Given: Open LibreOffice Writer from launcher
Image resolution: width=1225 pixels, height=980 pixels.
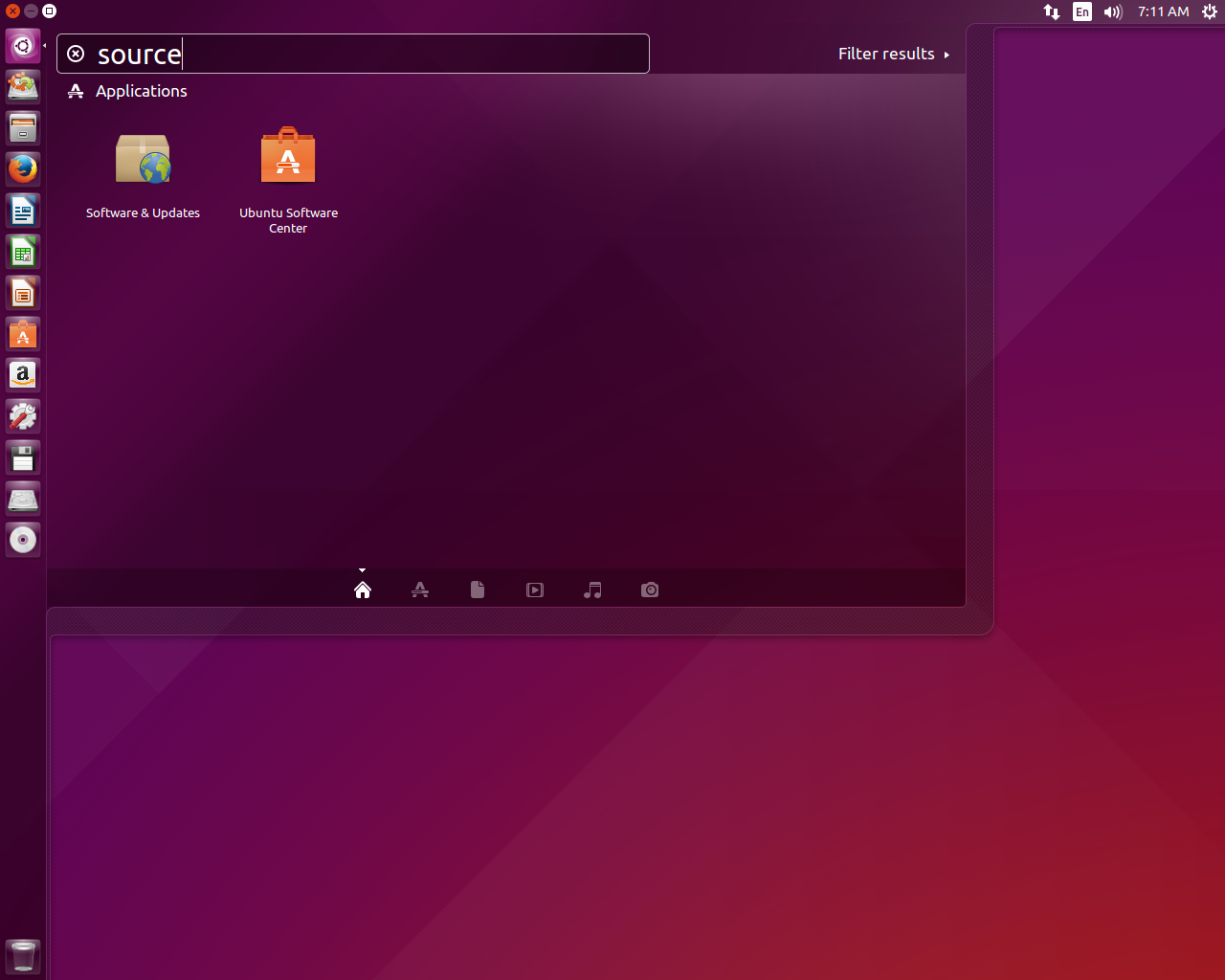Looking at the screenshot, I should pyautogui.click(x=23, y=210).
